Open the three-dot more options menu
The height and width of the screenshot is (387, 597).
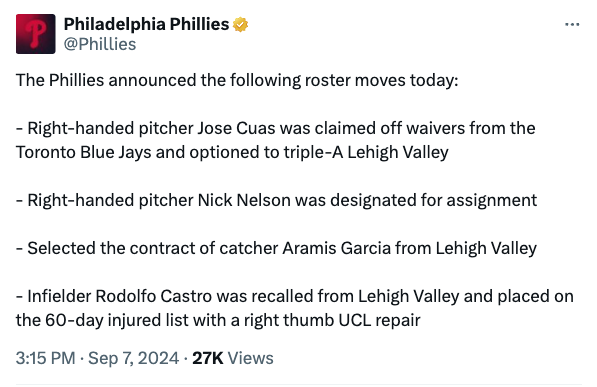click(x=572, y=25)
